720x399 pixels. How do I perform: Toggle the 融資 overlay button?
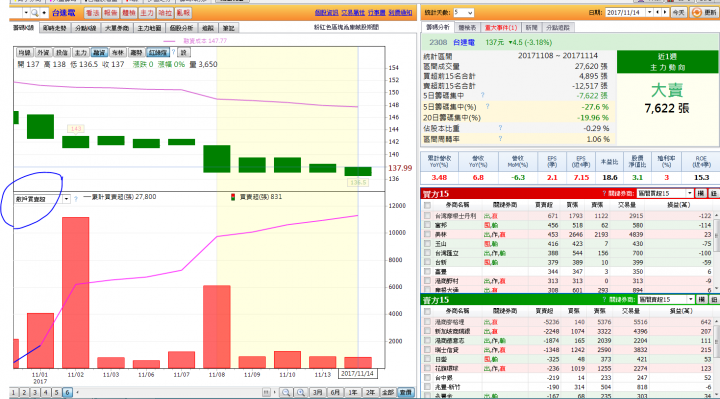(x=99, y=52)
